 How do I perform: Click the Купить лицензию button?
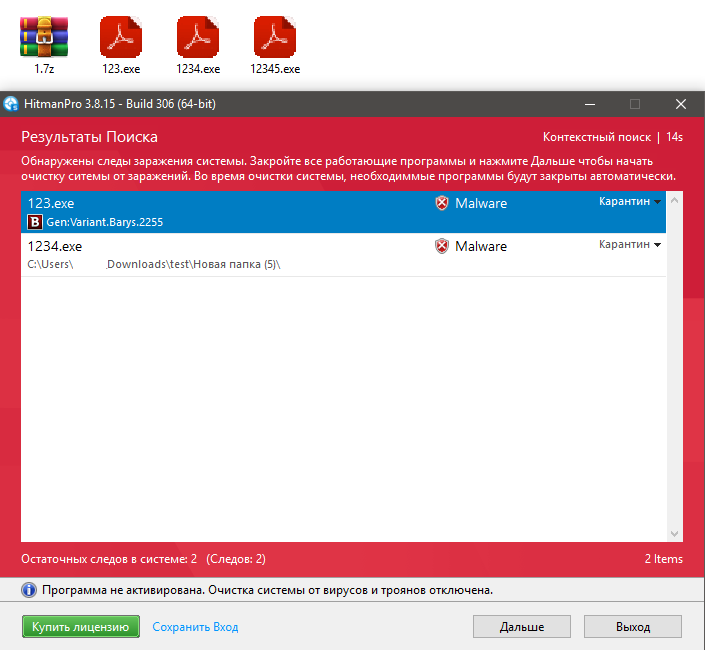pos(80,627)
